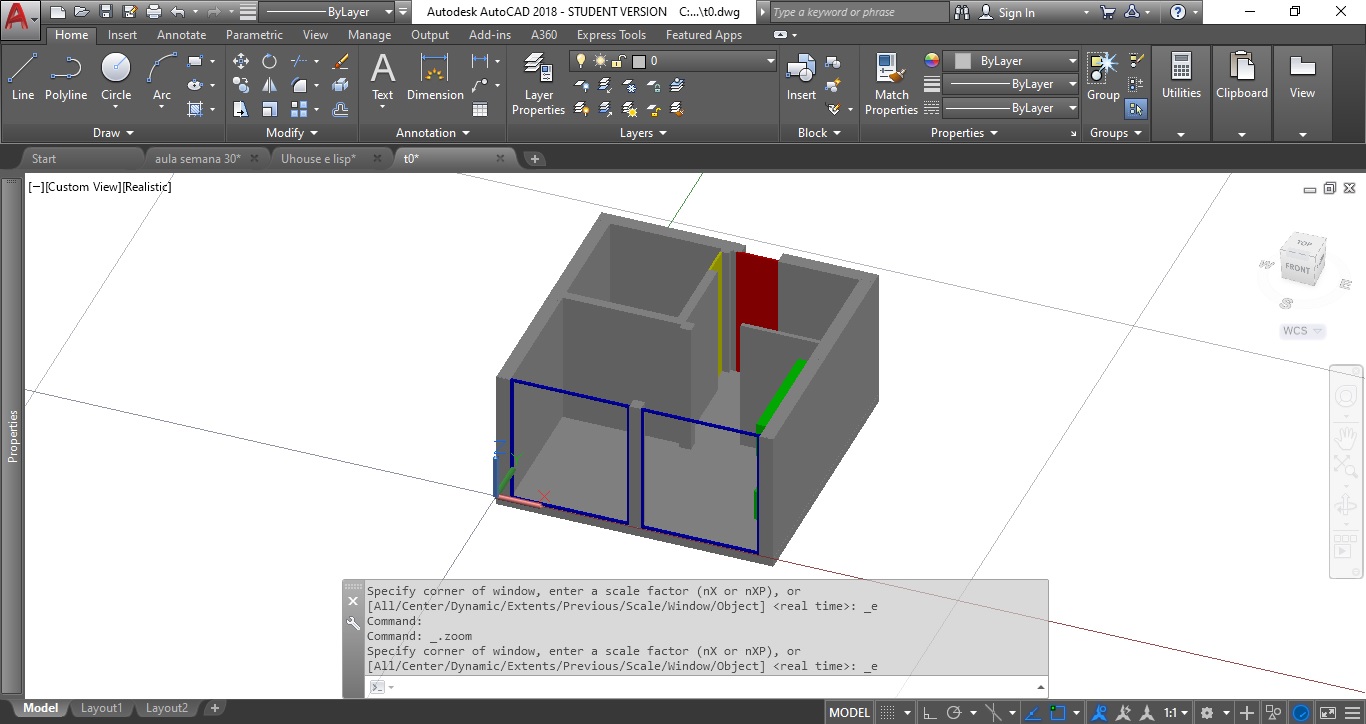
Task: Switch to the Uhouse e lisp drawing tab
Action: click(x=319, y=158)
